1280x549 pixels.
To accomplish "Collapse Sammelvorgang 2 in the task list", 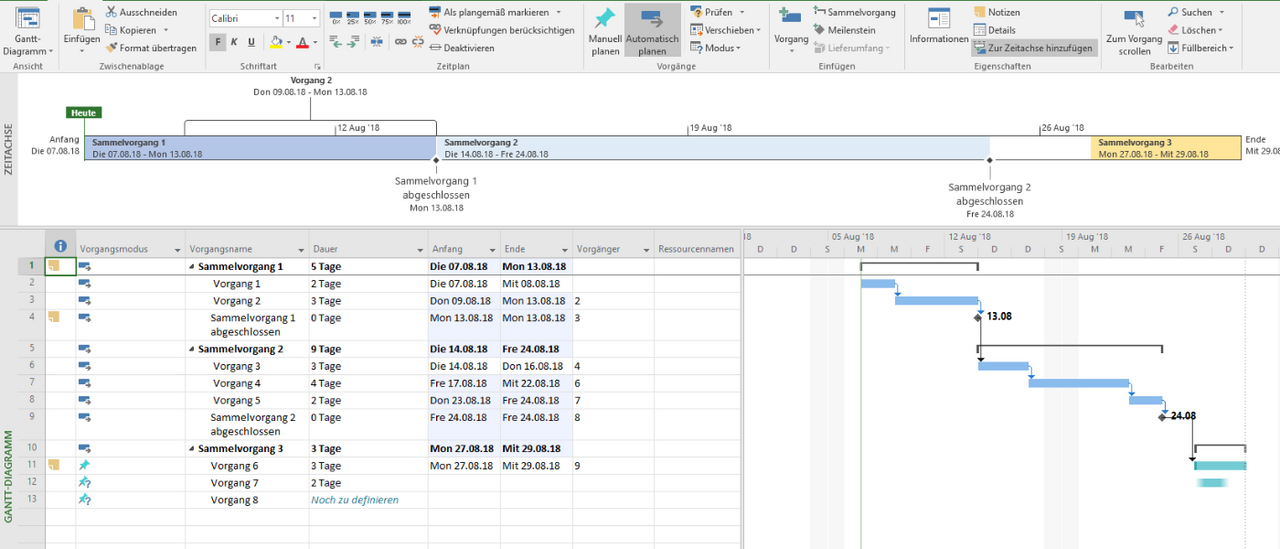I will [x=191, y=350].
